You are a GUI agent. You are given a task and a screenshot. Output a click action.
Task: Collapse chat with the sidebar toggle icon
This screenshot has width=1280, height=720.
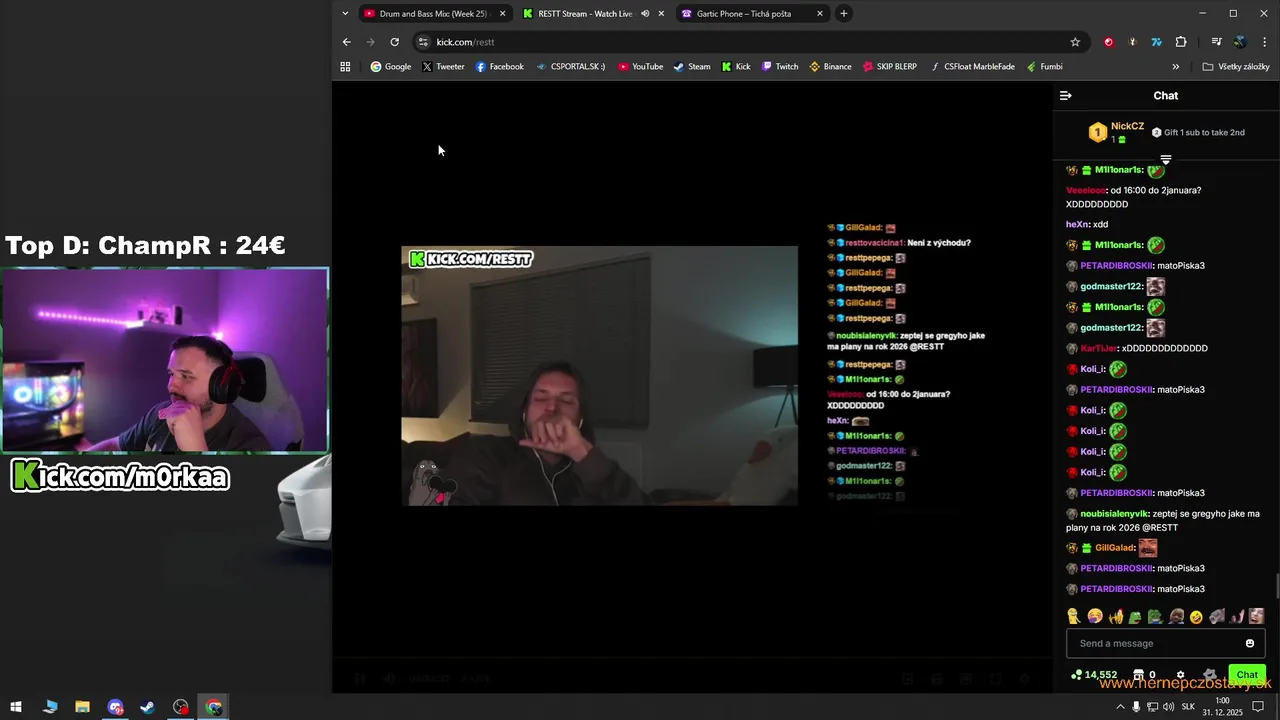pyautogui.click(x=1066, y=96)
